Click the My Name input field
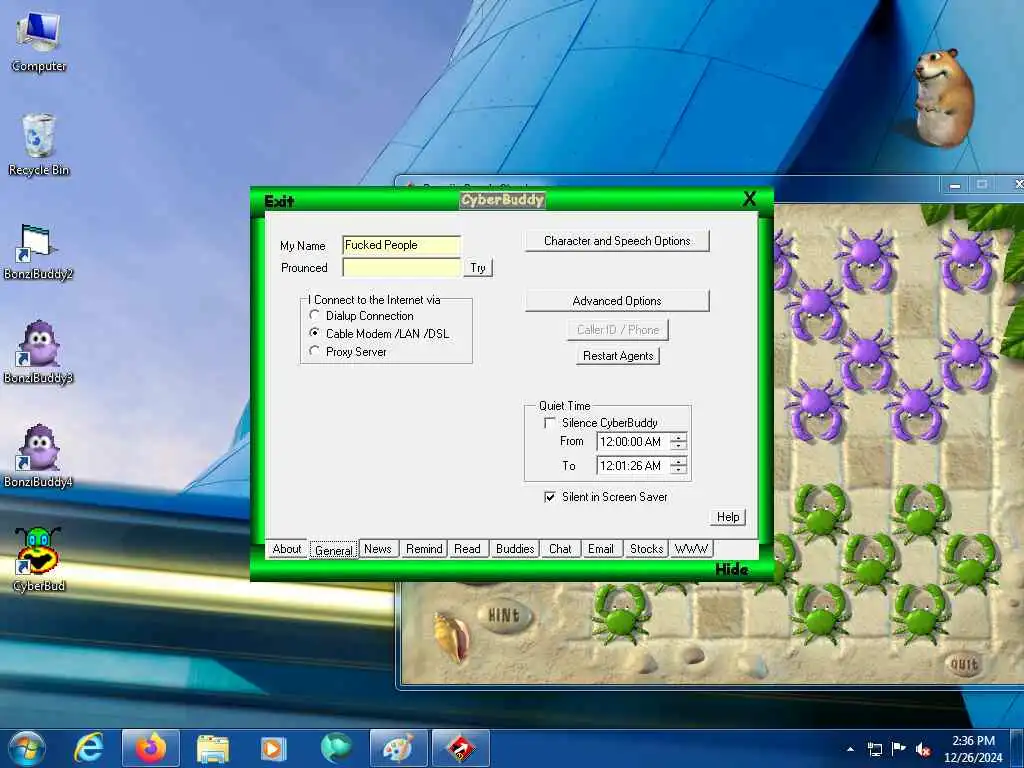Screen dimensions: 1024x768 [402, 245]
